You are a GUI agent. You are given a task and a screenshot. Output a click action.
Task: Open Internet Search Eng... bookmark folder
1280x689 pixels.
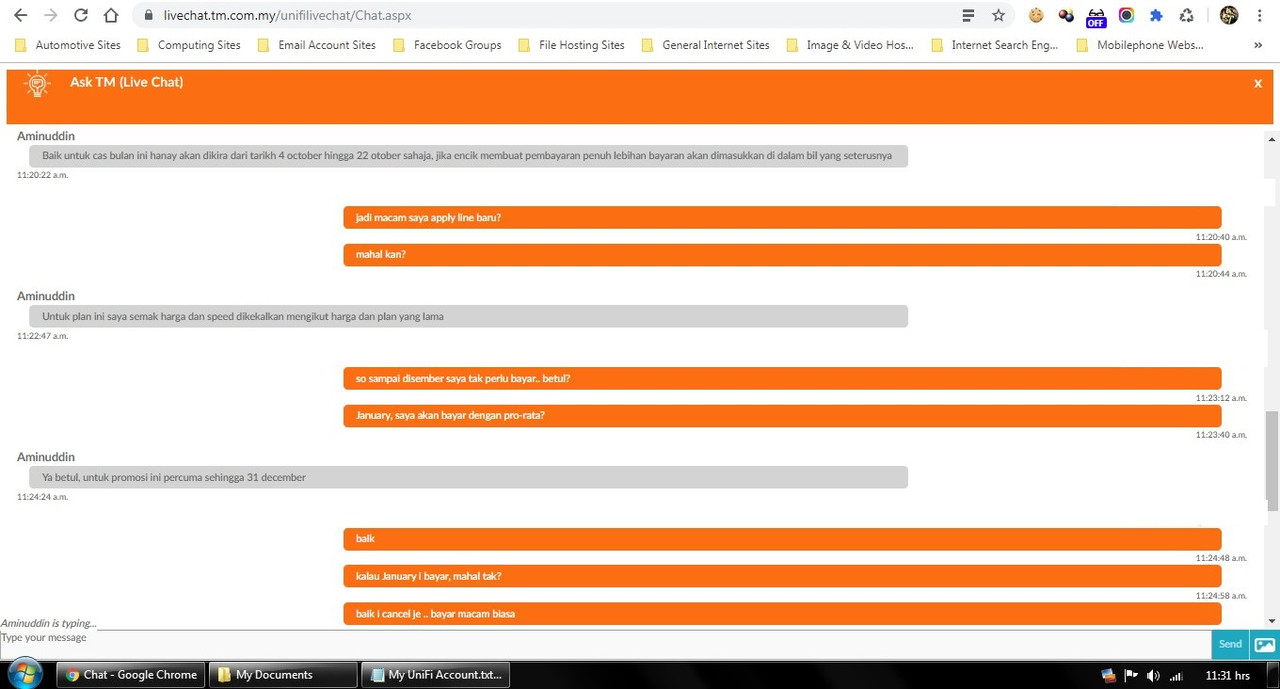tap(995, 45)
